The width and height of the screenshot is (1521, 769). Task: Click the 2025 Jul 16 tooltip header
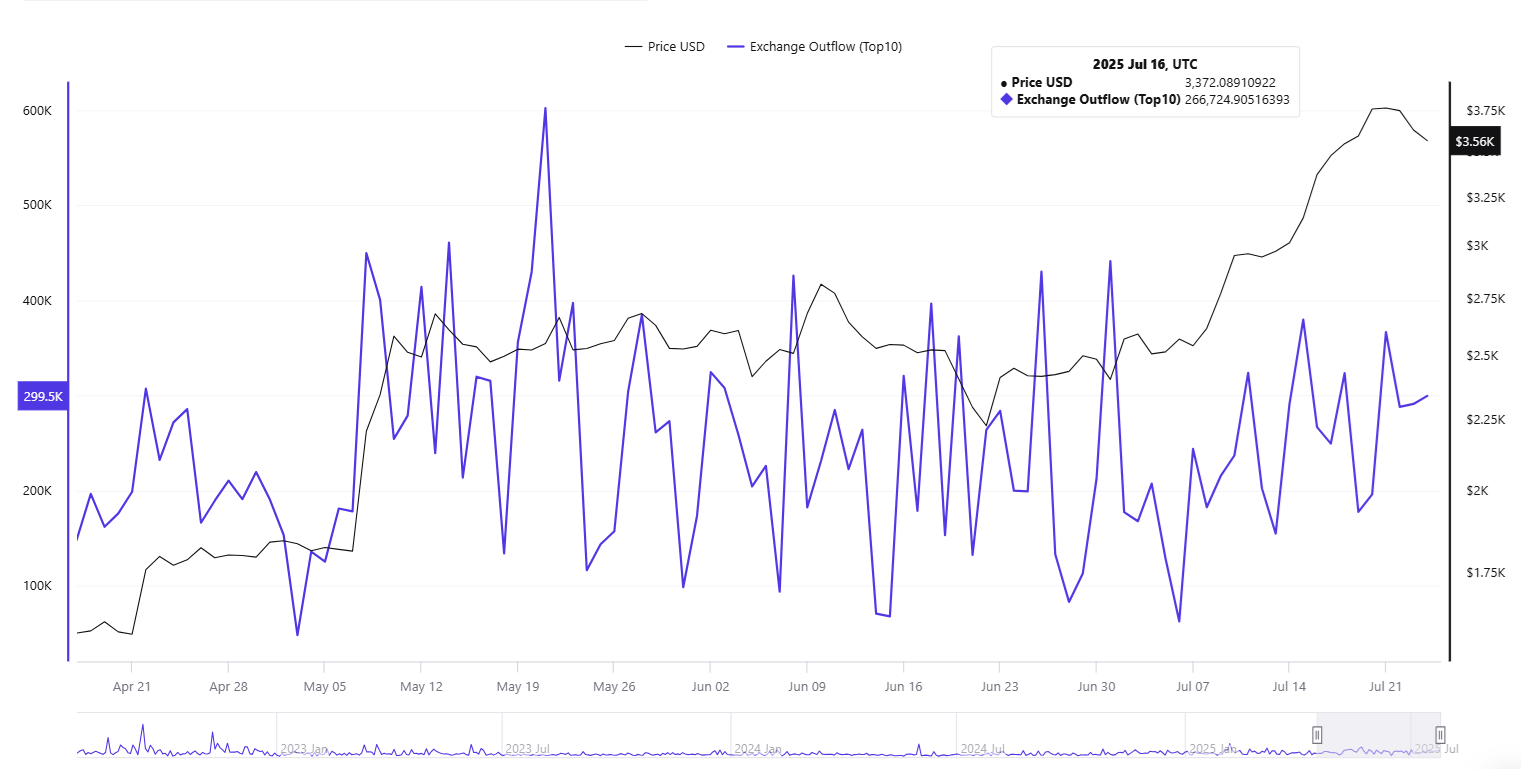click(1145, 63)
